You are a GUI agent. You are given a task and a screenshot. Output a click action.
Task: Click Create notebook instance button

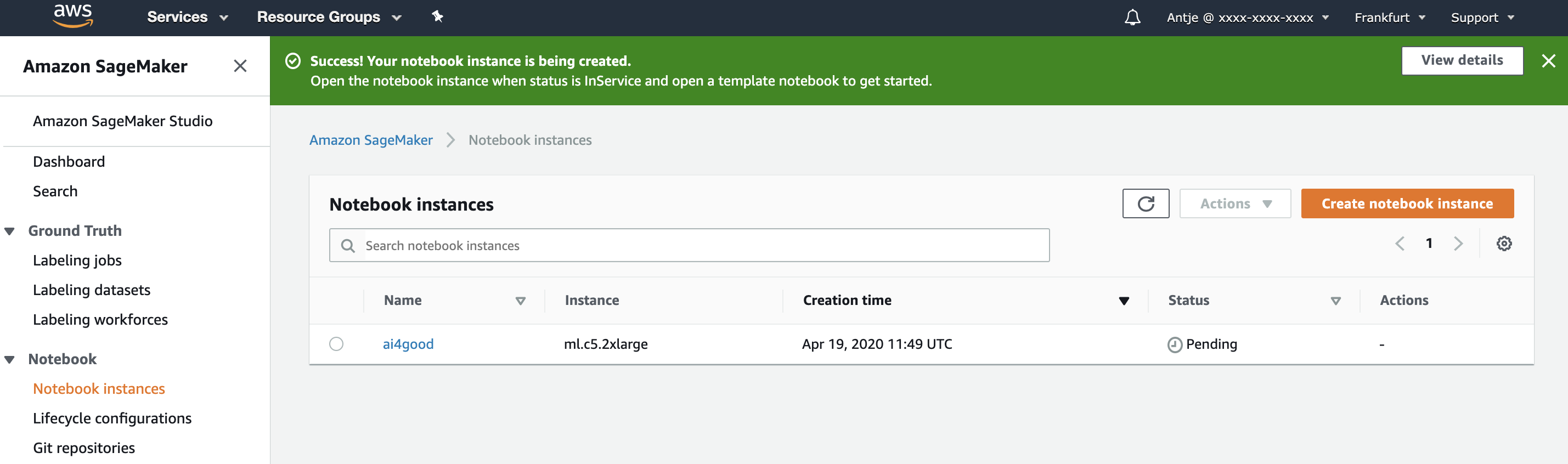pos(1407,203)
